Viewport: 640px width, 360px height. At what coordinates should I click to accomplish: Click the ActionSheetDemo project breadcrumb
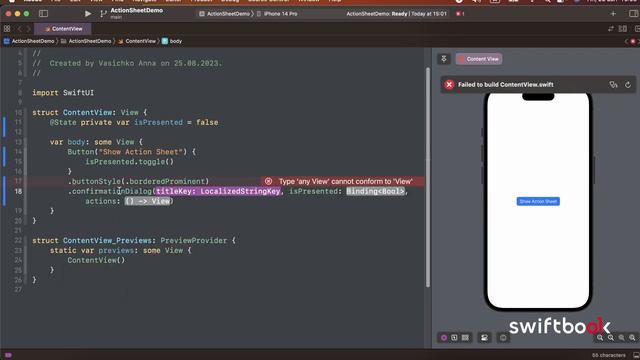(x=29, y=41)
